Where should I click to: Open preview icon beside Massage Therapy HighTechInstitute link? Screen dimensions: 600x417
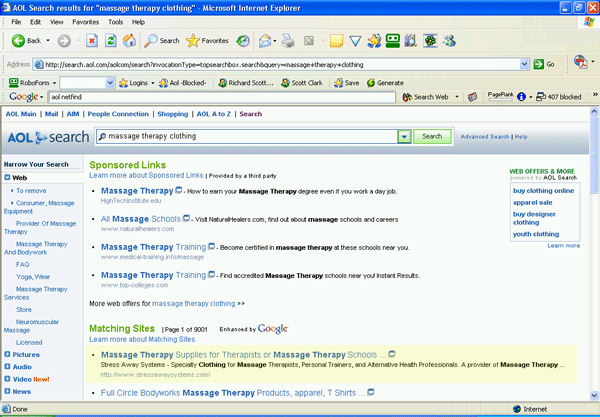[179, 190]
